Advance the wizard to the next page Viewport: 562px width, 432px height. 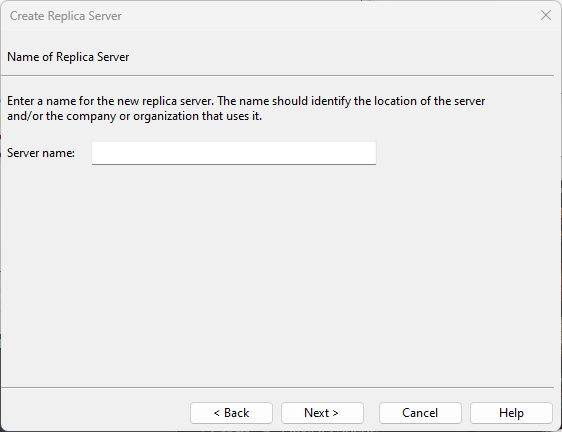(x=322, y=413)
